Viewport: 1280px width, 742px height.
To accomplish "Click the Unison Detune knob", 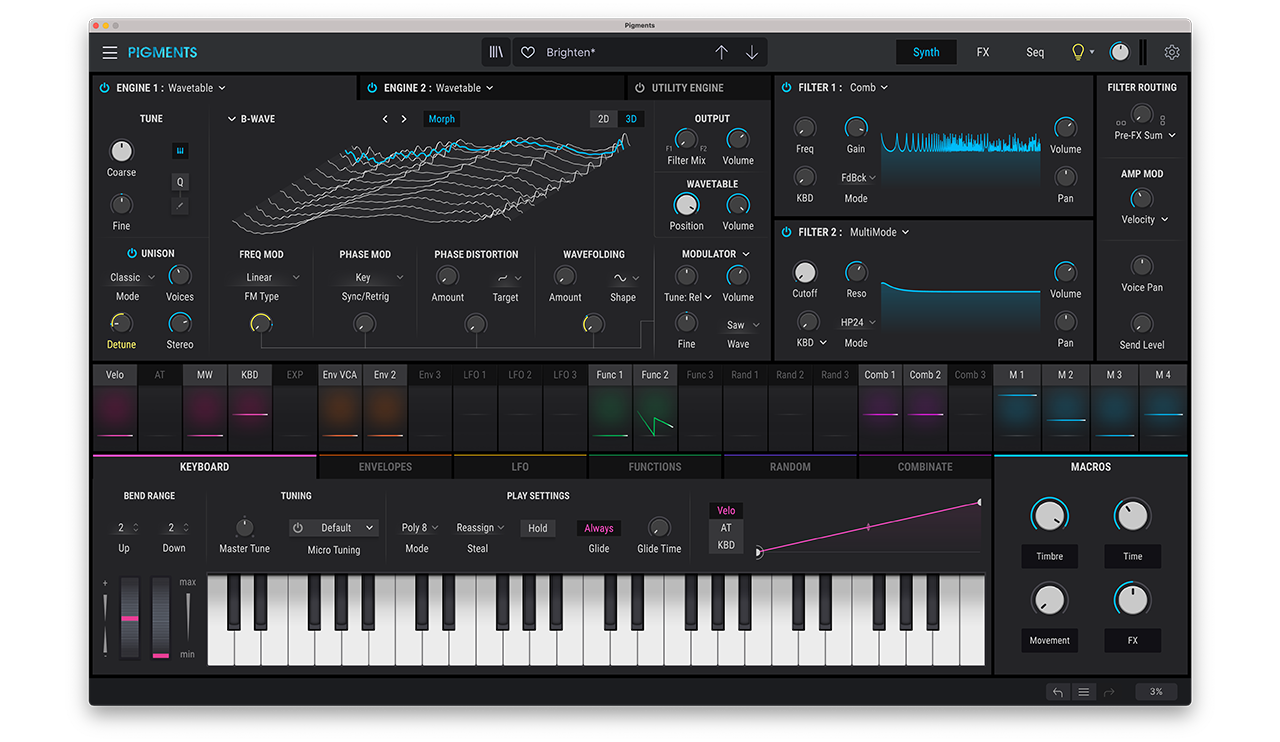I will click(121, 323).
